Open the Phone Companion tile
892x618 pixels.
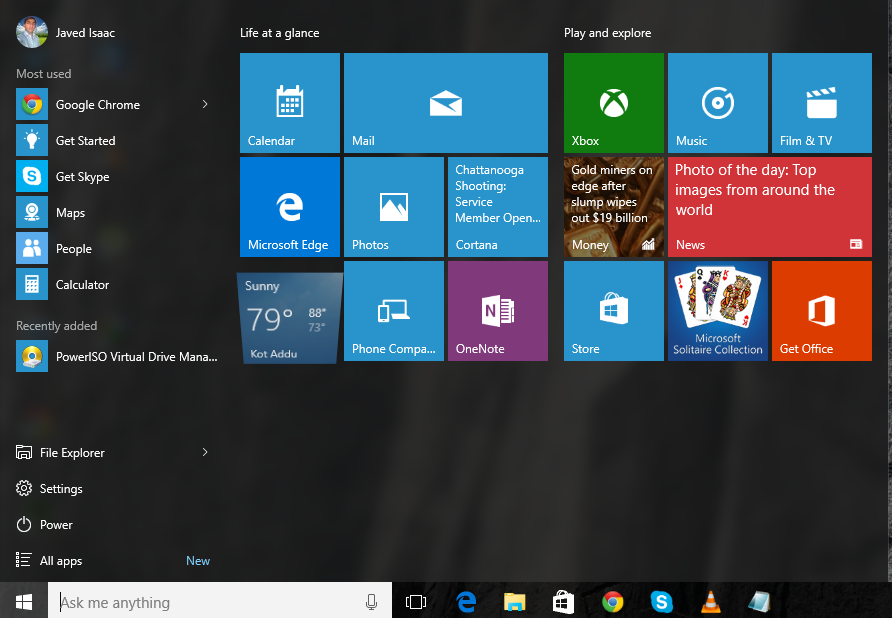pyautogui.click(x=394, y=311)
